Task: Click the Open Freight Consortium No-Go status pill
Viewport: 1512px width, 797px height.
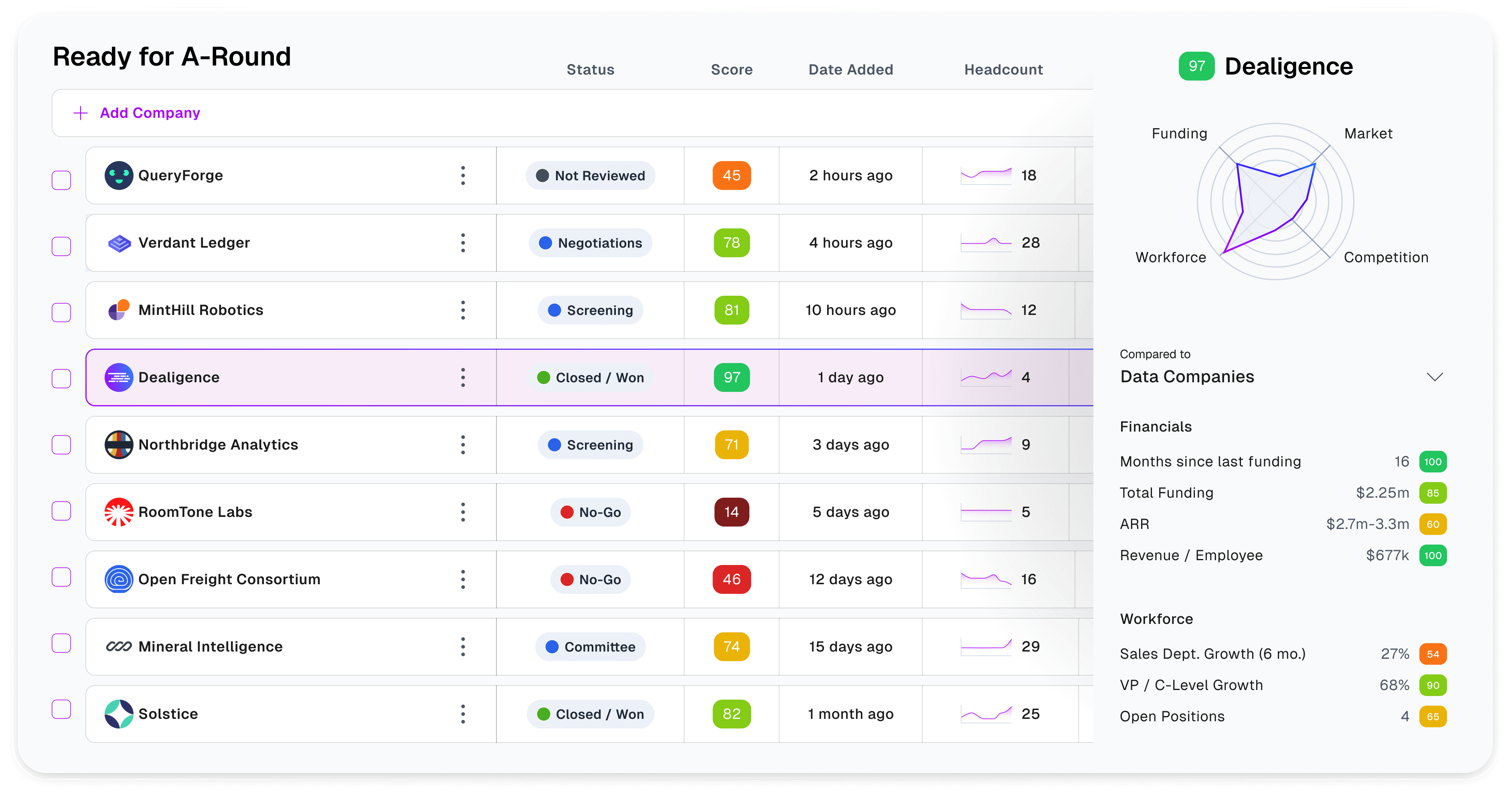Action: [x=591, y=579]
